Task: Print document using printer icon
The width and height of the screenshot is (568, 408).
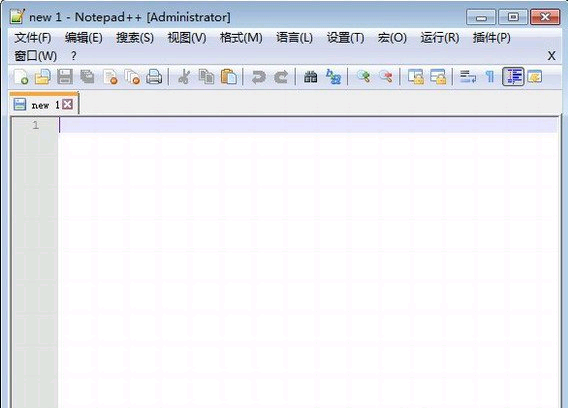Action: 154,77
